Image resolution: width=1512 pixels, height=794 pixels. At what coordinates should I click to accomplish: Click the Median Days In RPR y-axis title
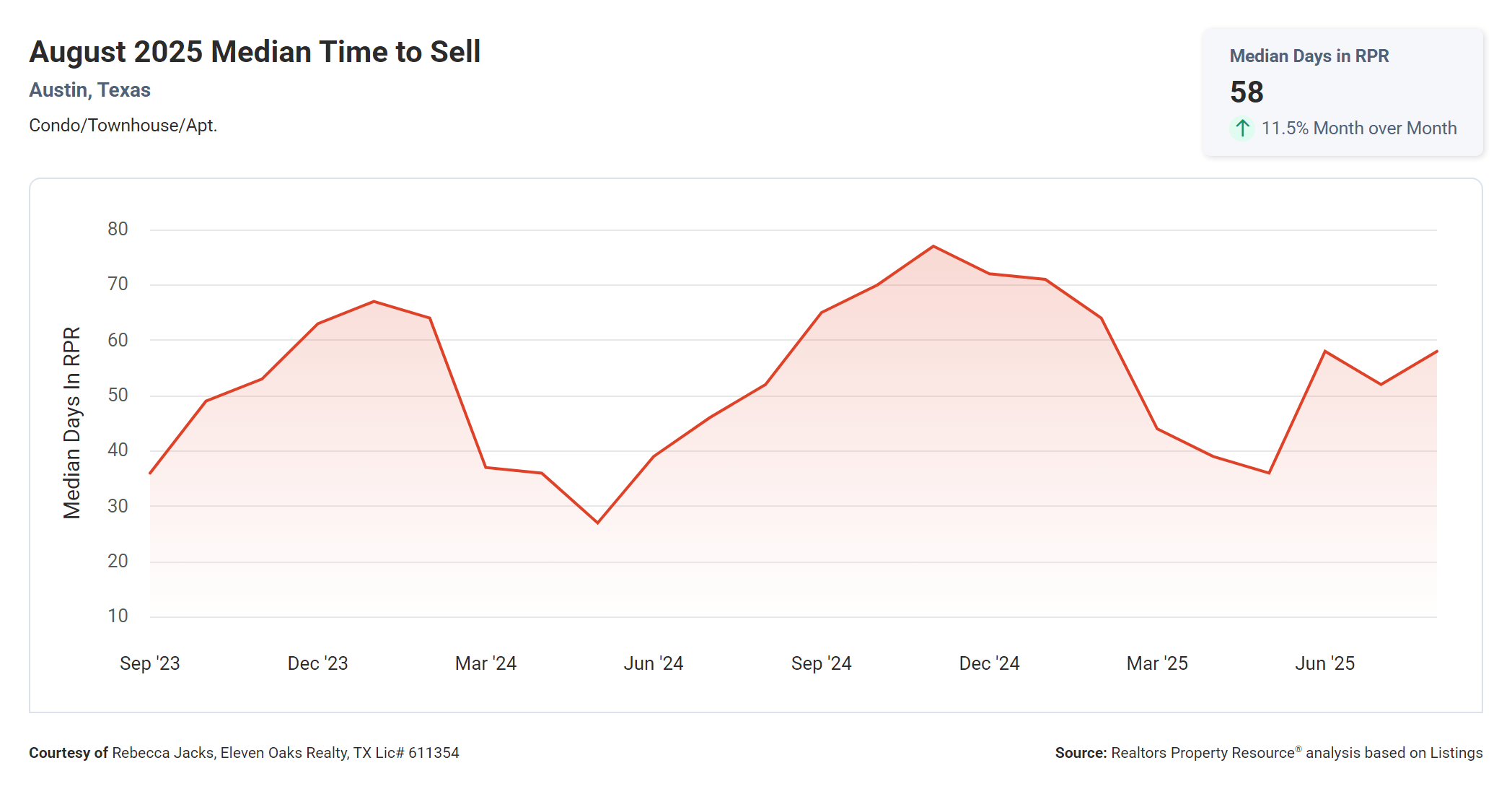pyautogui.click(x=72, y=423)
